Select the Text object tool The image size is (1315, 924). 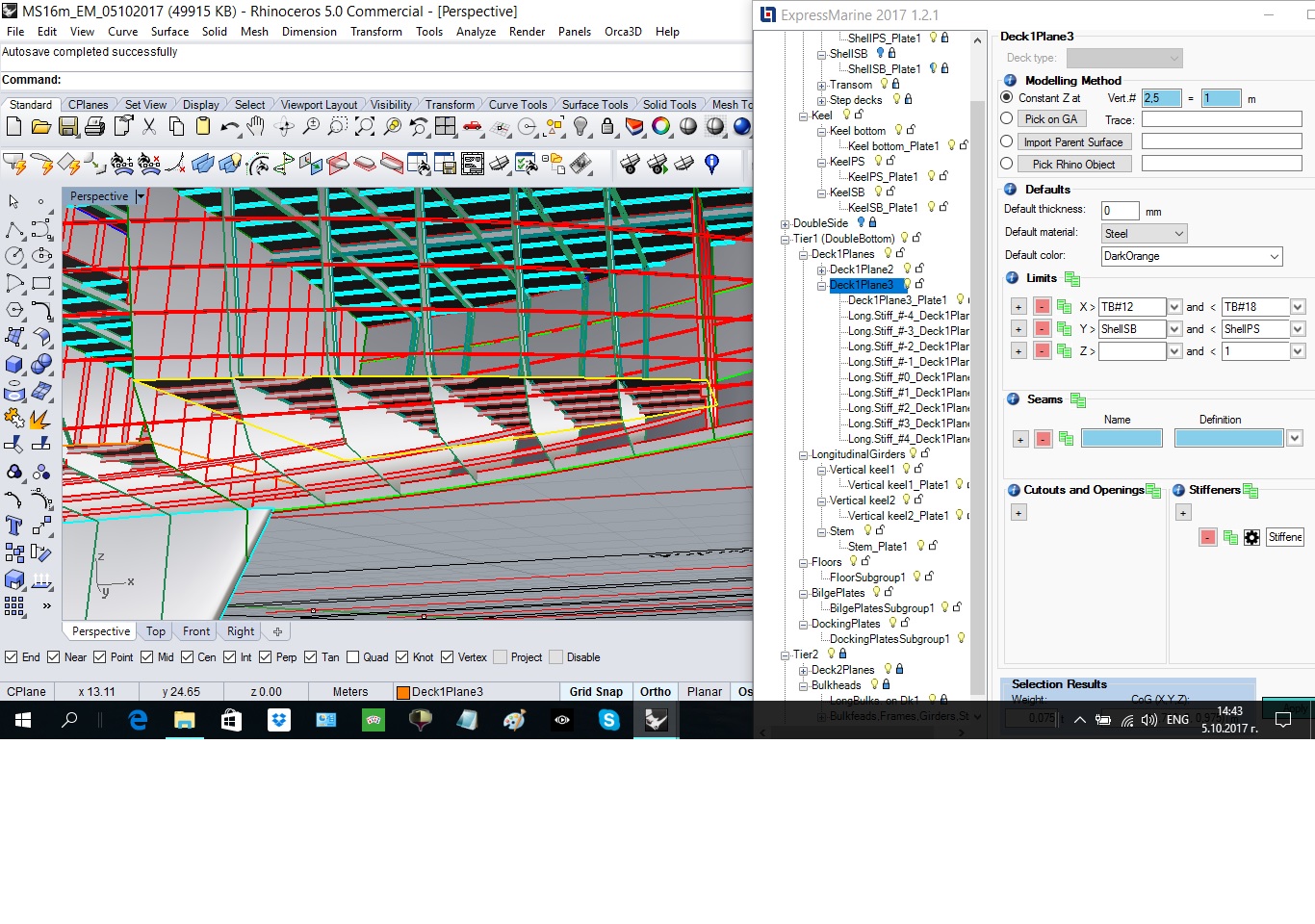tap(14, 526)
